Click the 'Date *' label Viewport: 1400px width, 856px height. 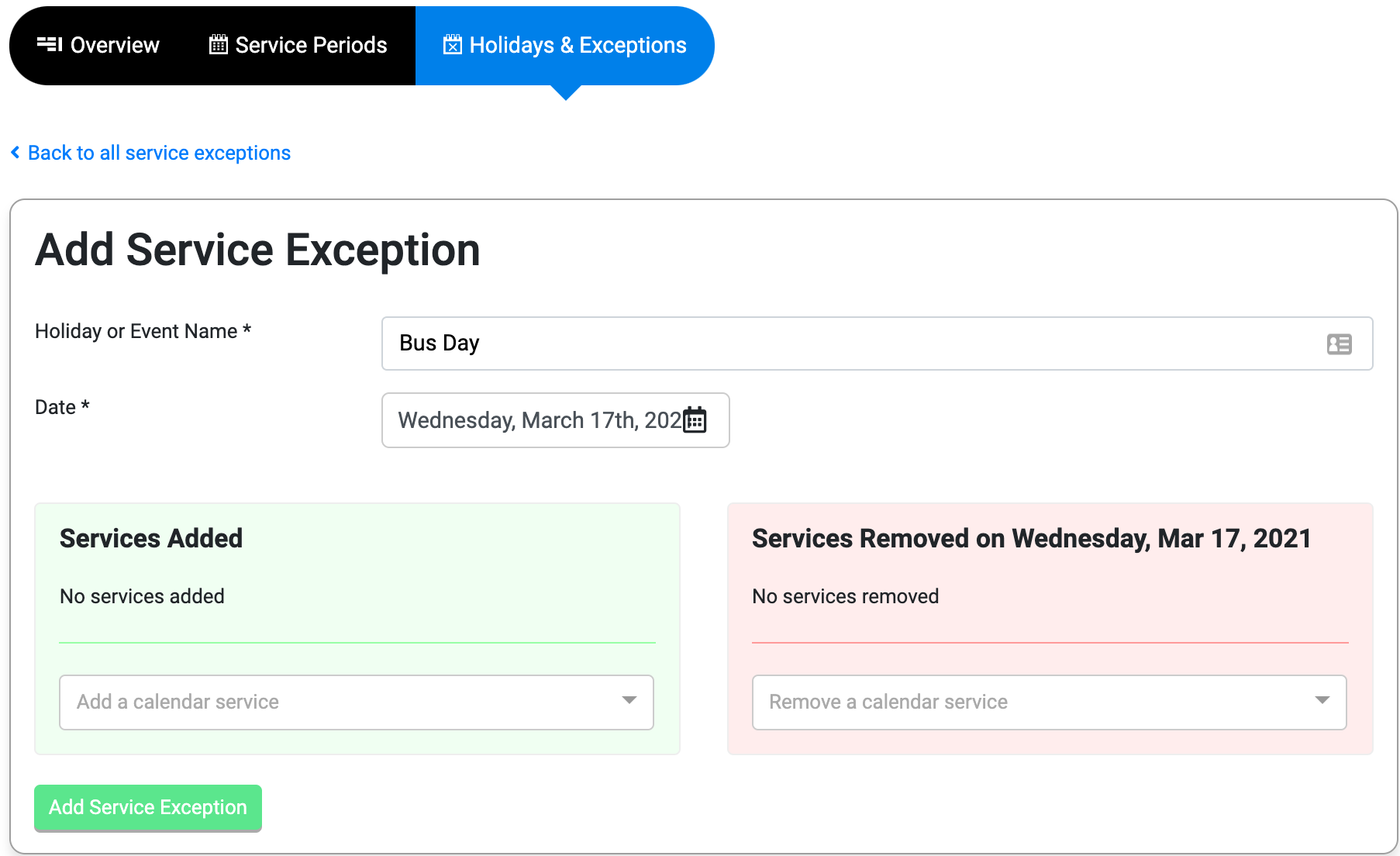point(62,407)
